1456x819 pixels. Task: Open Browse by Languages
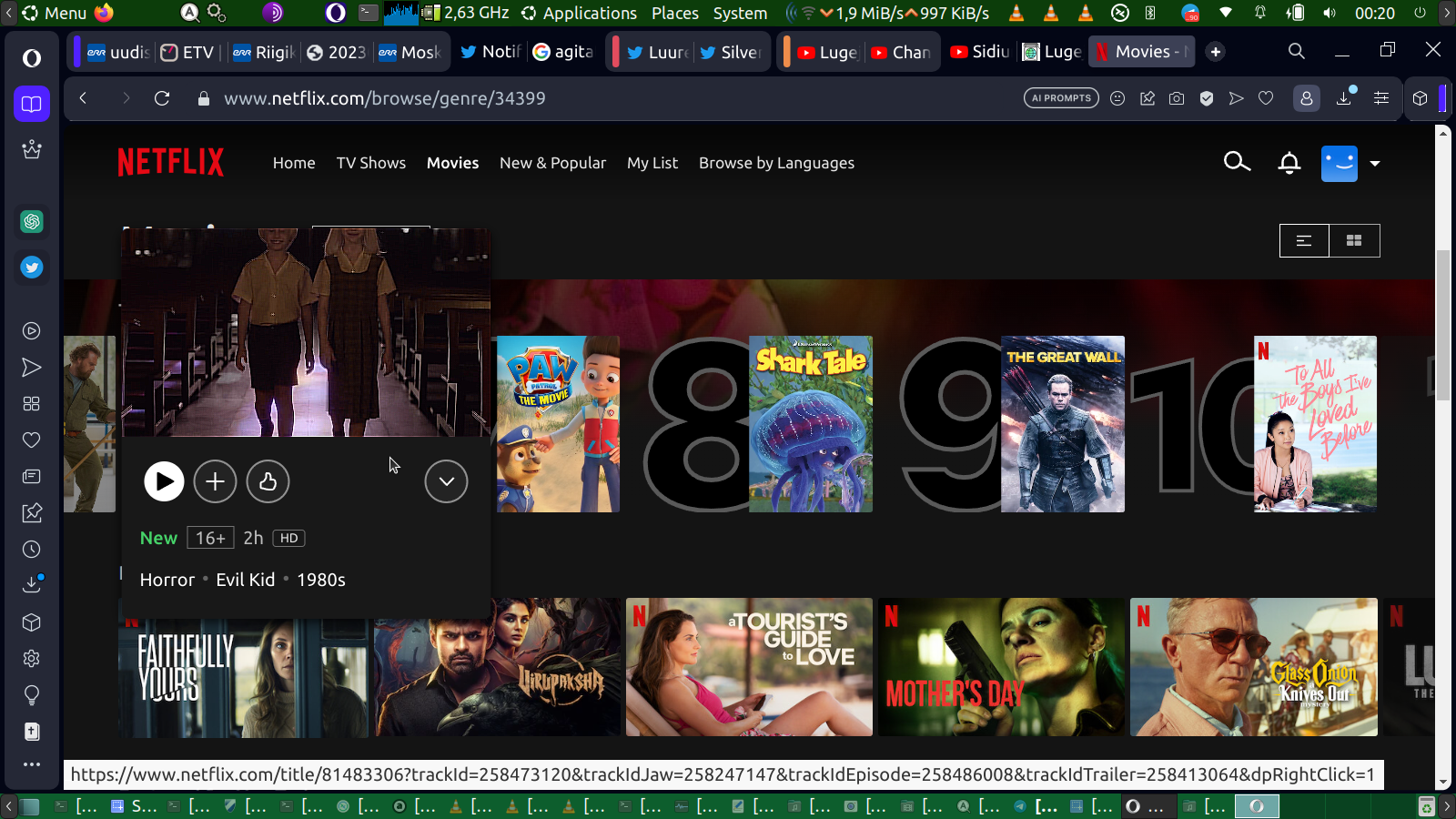point(776,163)
